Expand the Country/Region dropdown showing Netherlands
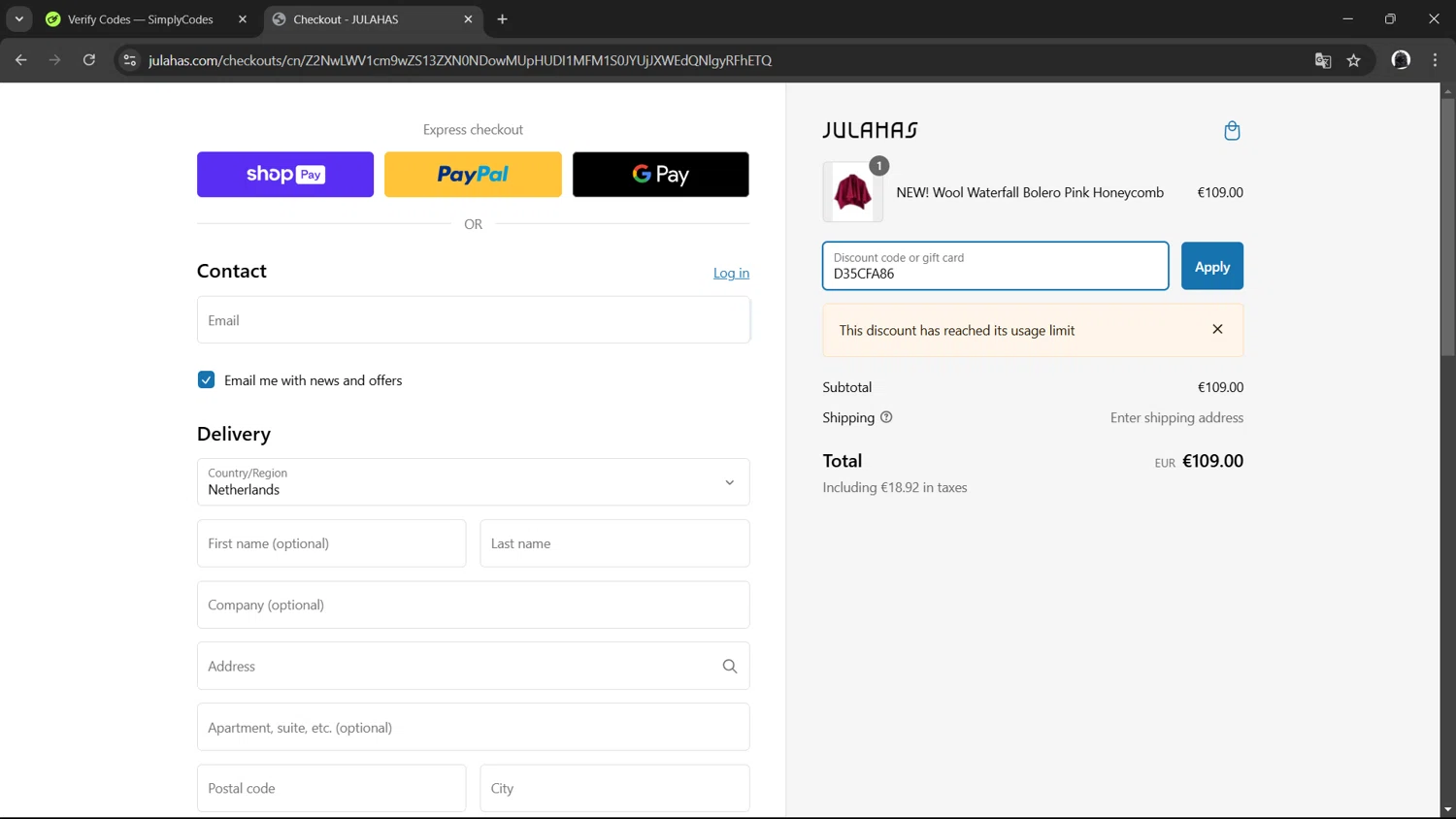This screenshot has width=1456, height=819. (474, 482)
